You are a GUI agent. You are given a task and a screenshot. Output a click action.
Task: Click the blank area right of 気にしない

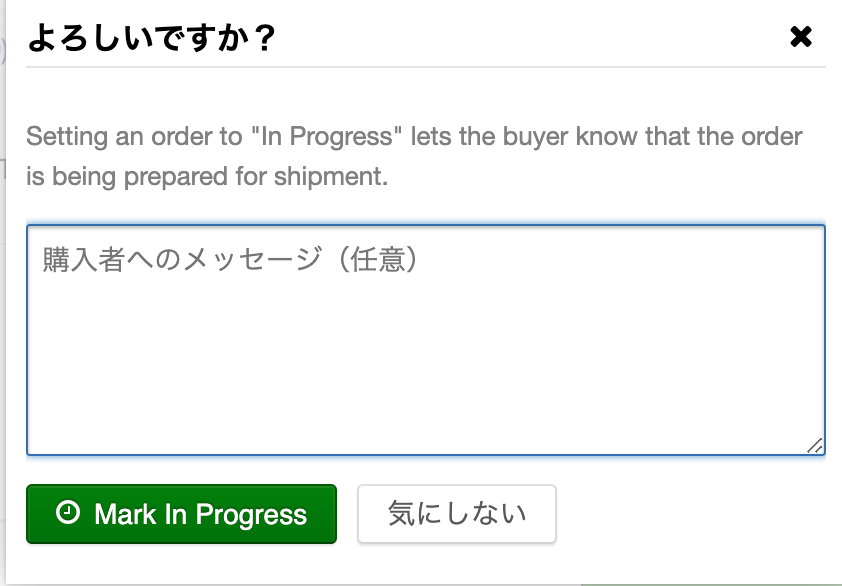(691, 514)
